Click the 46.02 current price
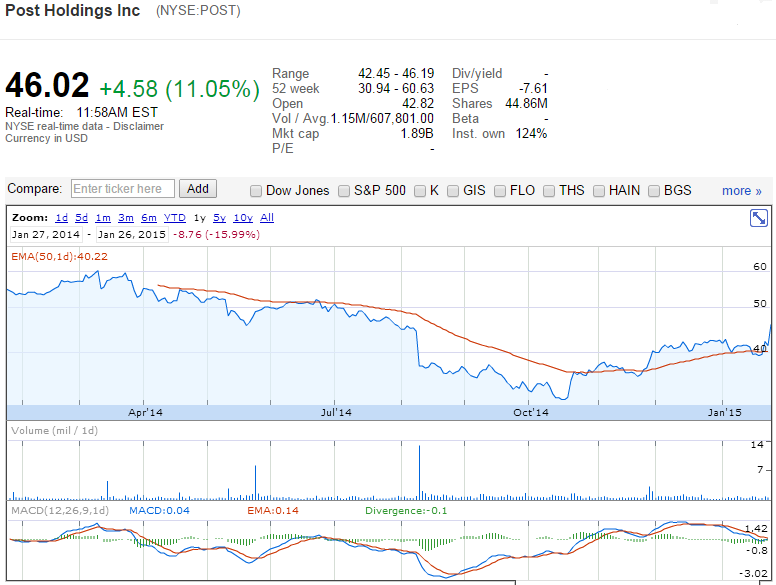Viewport: 776px width, 585px height. click(47, 85)
